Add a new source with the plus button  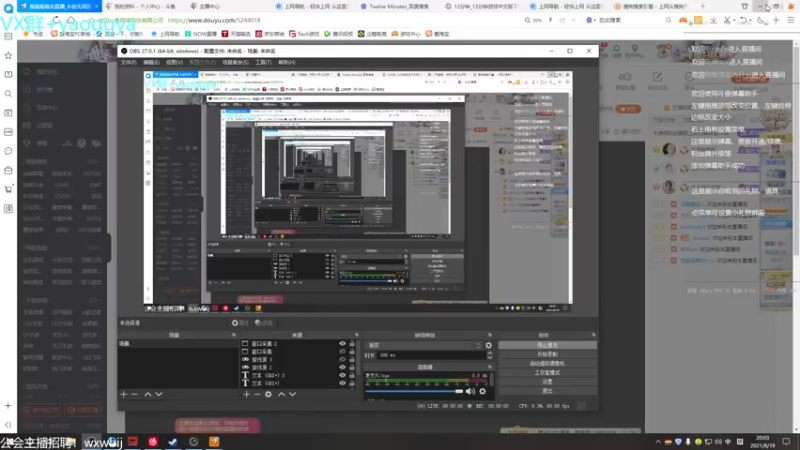tap(246, 394)
